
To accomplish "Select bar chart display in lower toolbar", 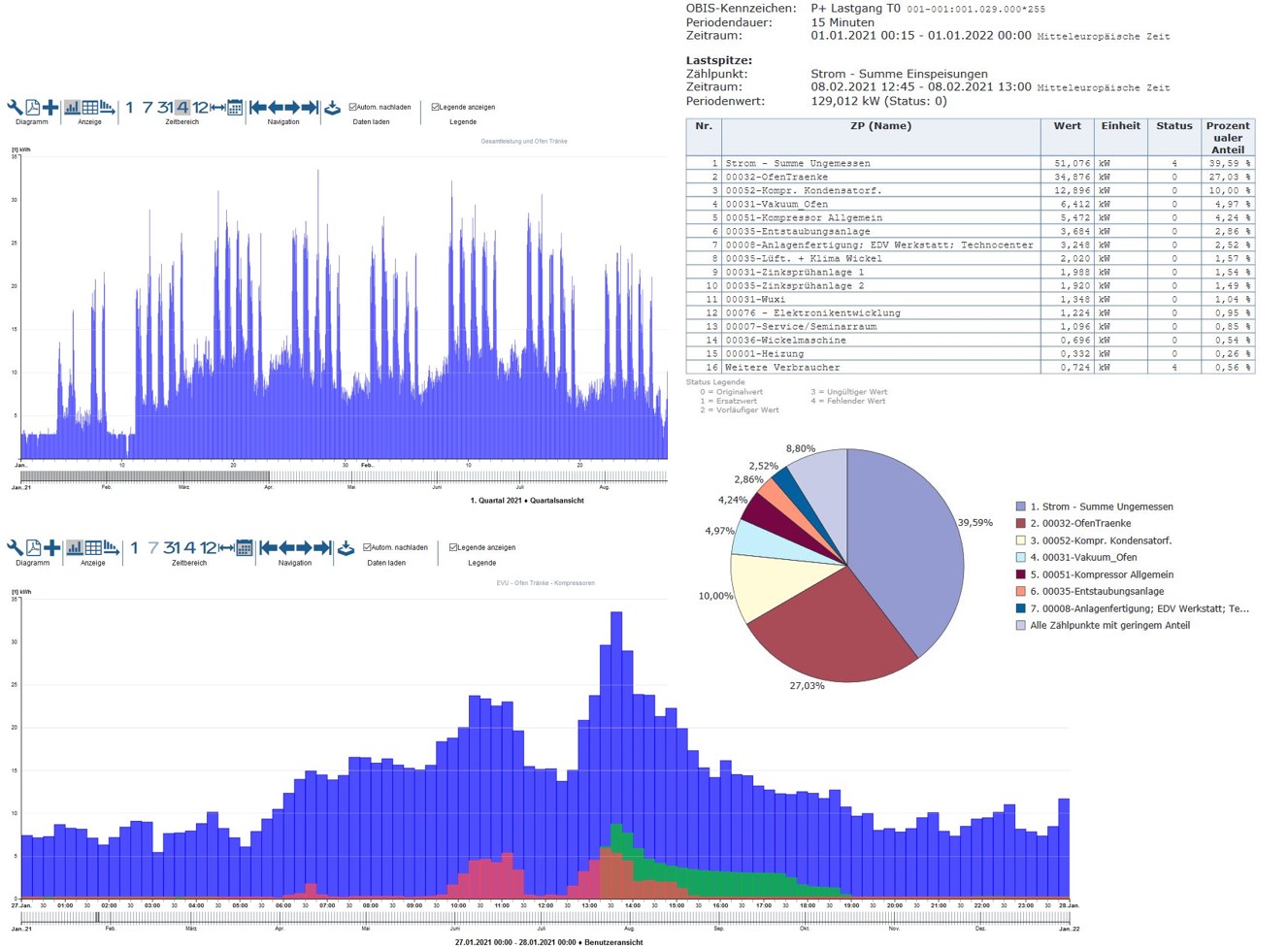I will pyautogui.click(x=75, y=548).
